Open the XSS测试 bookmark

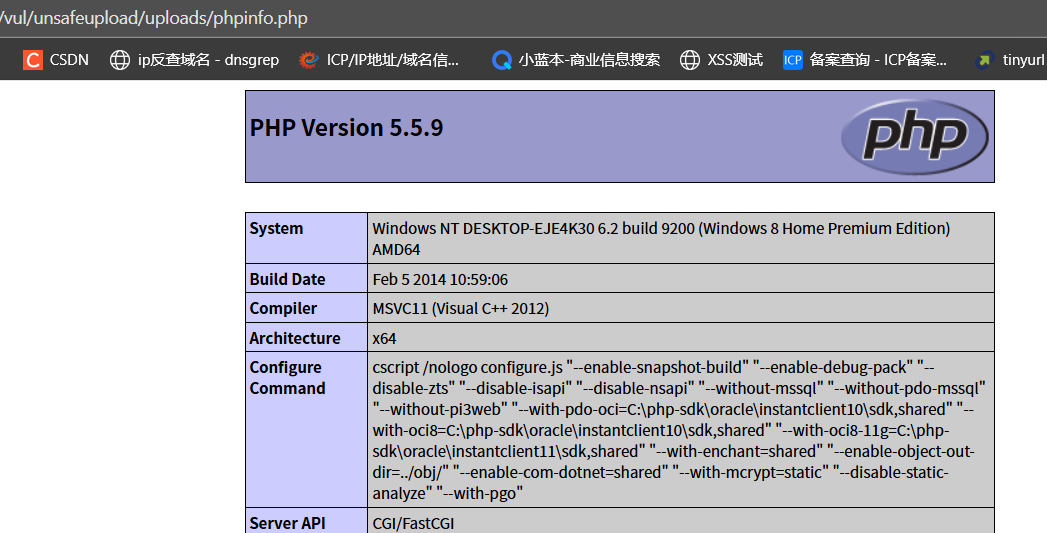(x=735, y=60)
